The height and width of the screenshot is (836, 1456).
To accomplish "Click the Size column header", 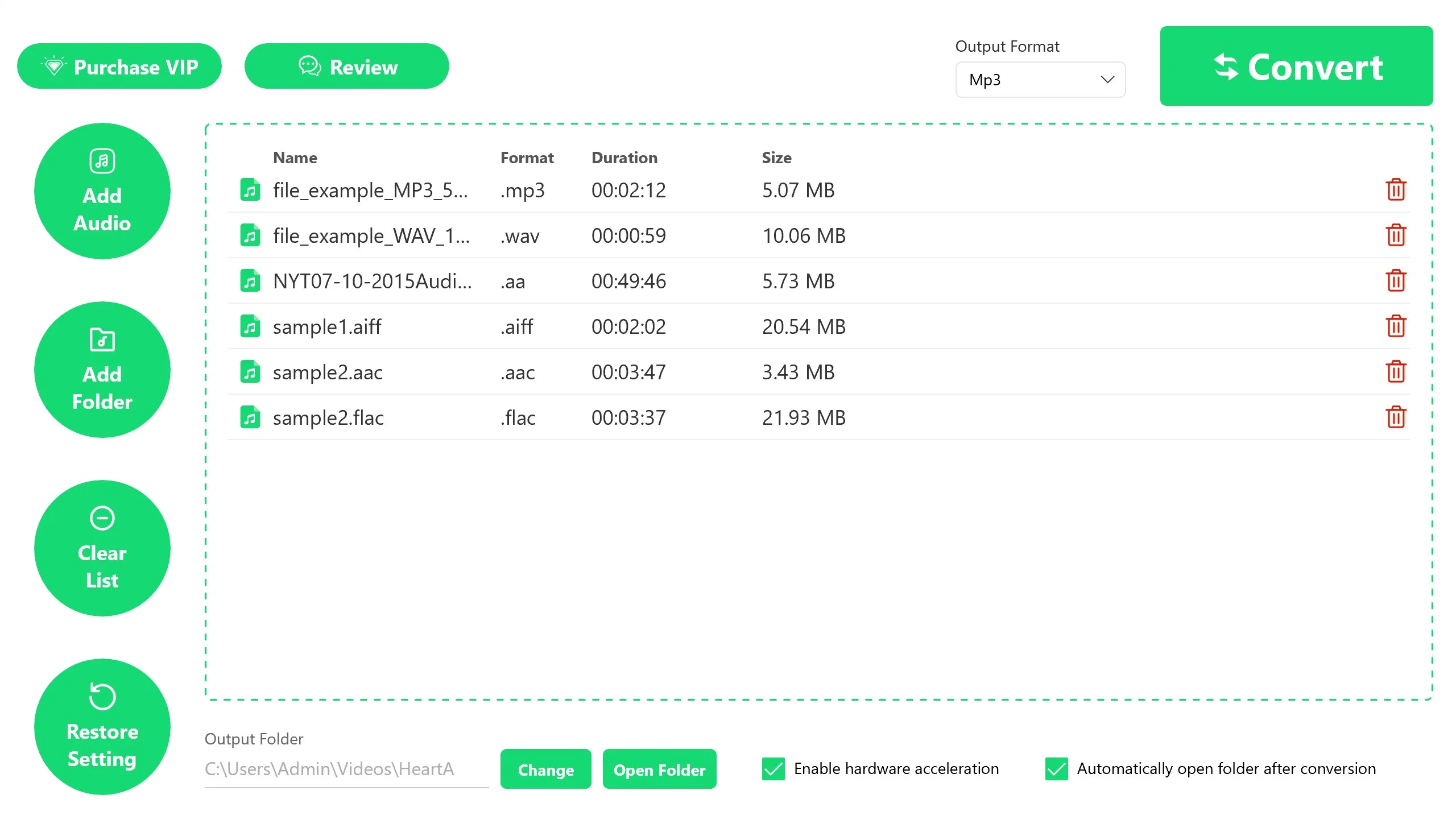I will tap(777, 158).
